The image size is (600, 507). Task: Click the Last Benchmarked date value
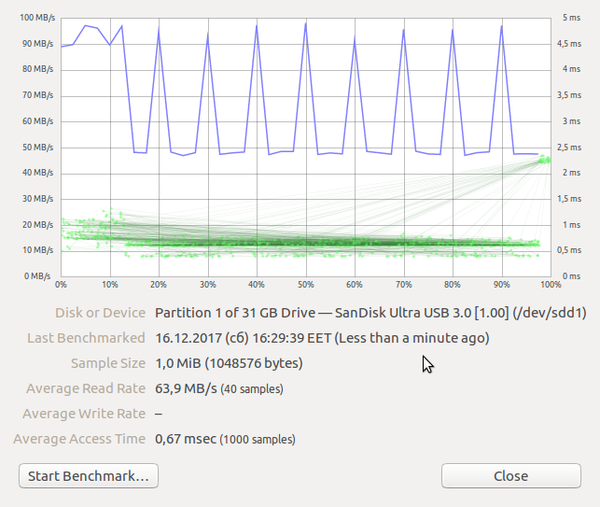[x=322, y=338]
